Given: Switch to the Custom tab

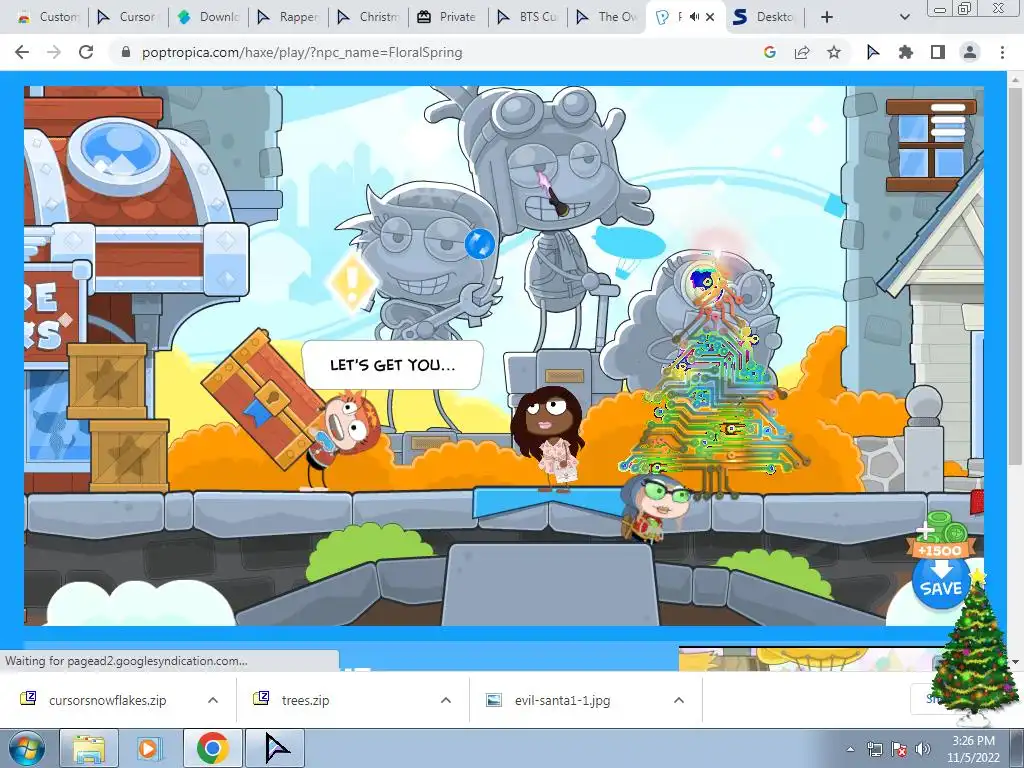Looking at the screenshot, I should tap(47, 17).
